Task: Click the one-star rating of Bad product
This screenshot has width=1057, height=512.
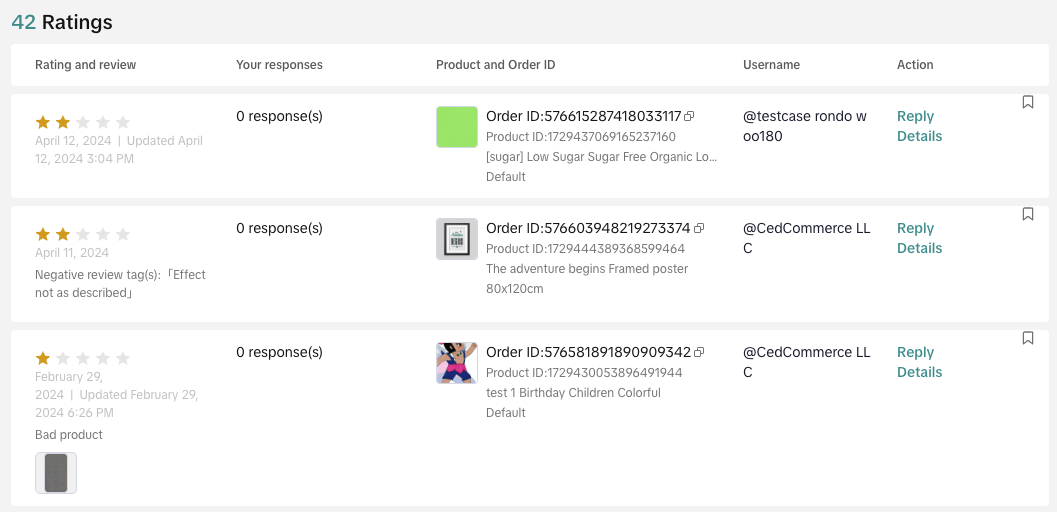Action: coord(82,358)
